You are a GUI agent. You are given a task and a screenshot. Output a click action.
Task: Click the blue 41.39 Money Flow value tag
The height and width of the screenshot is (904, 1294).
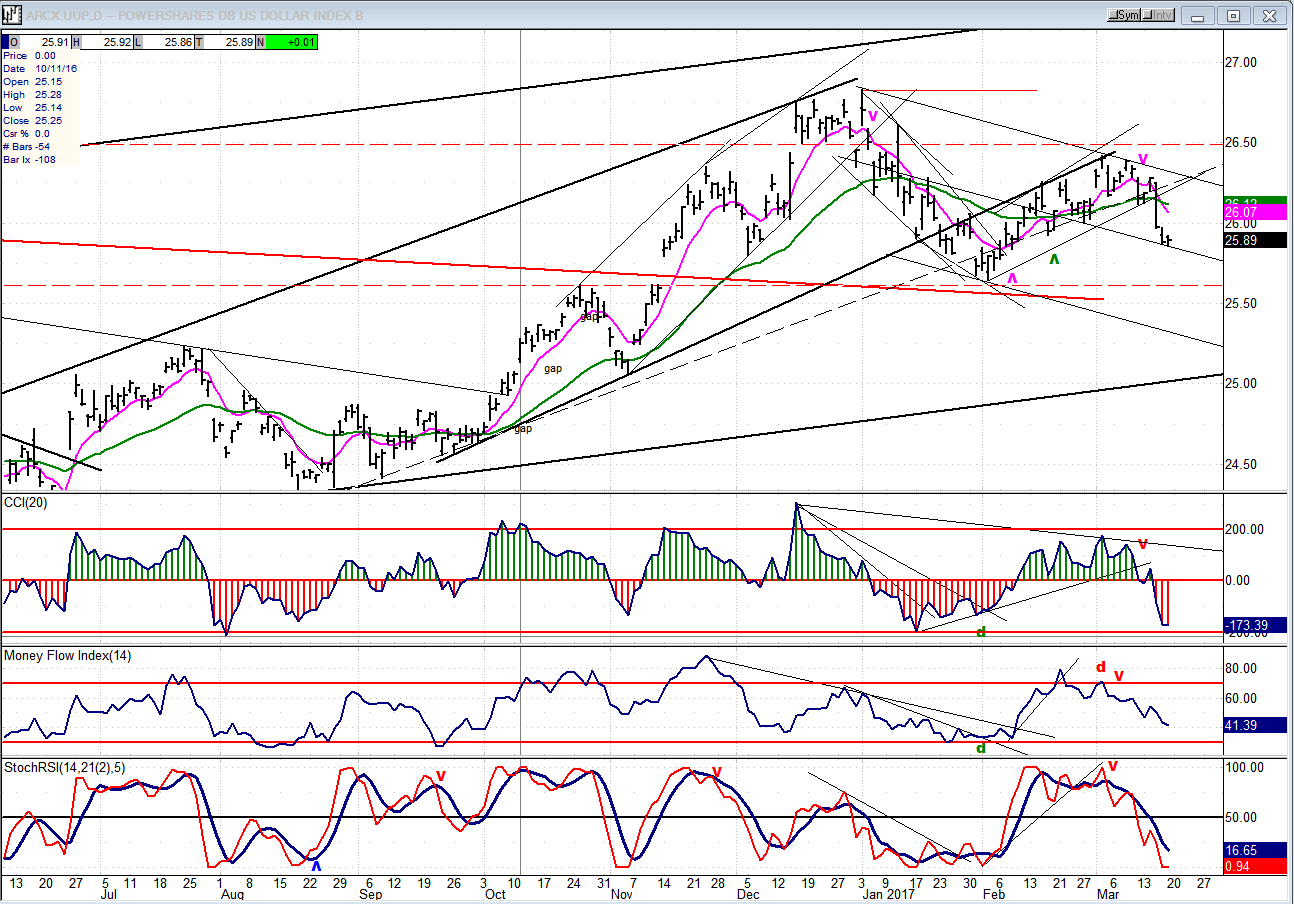point(1254,722)
